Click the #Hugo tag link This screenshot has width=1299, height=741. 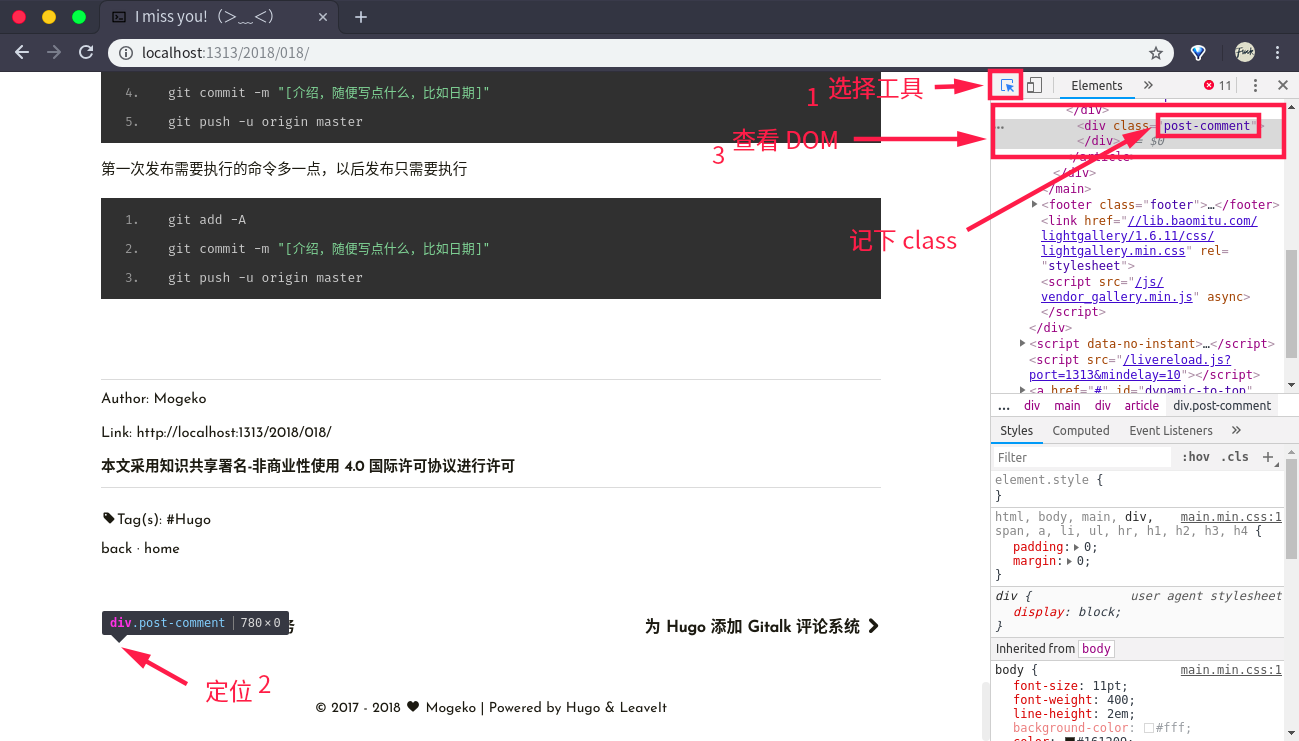click(188, 520)
